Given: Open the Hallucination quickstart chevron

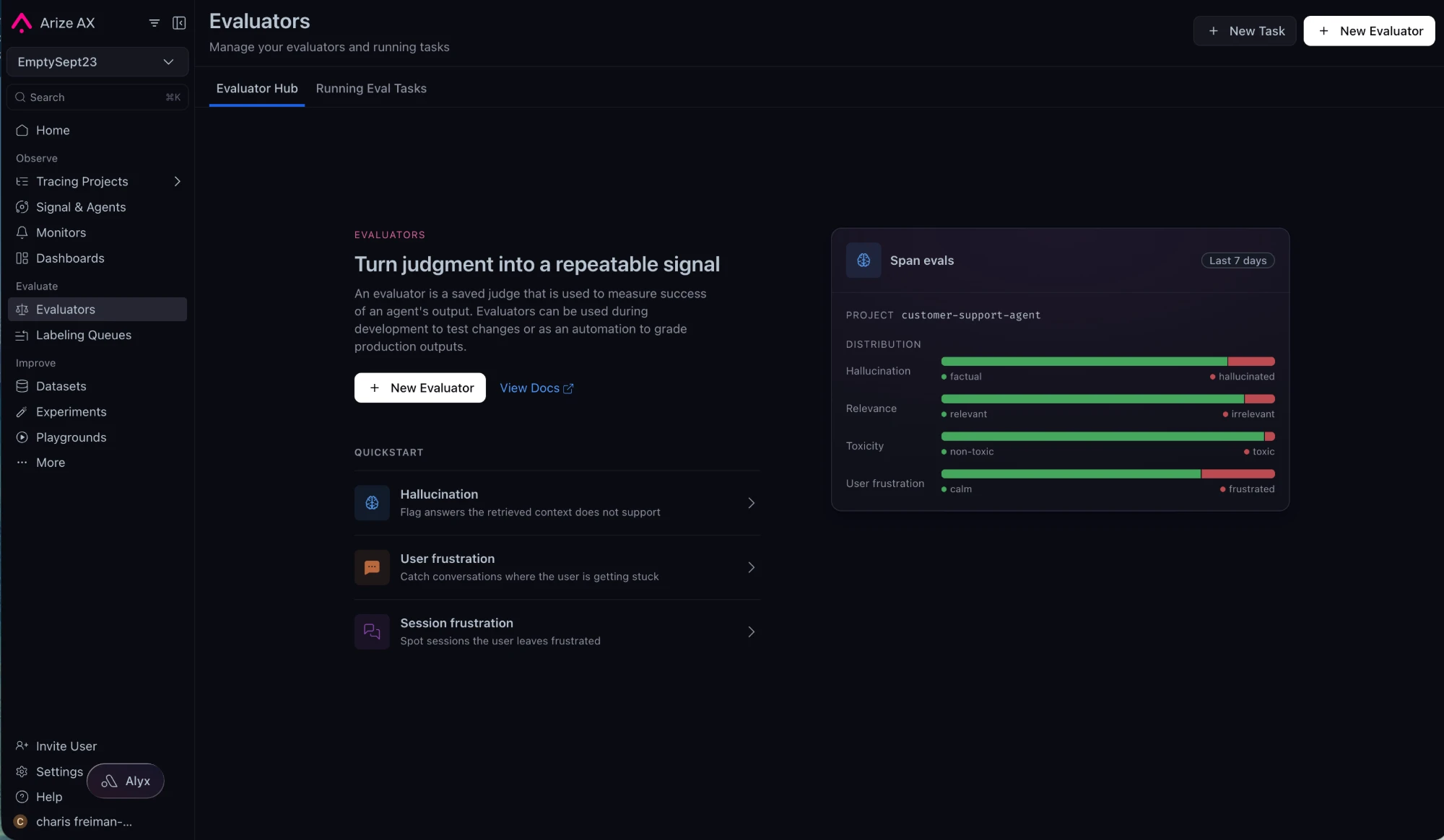Looking at the screenshot, I should pos(751,503).
